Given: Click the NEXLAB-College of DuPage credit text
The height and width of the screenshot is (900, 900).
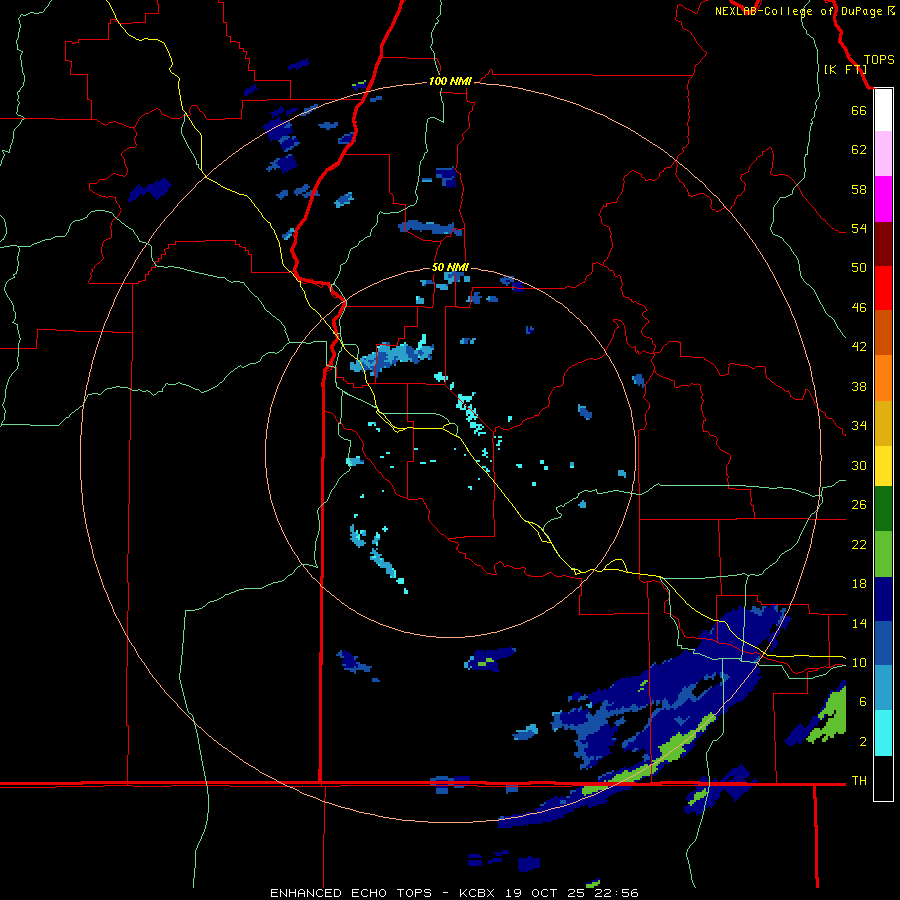Looking at the screenshot, I should [804, 11].
